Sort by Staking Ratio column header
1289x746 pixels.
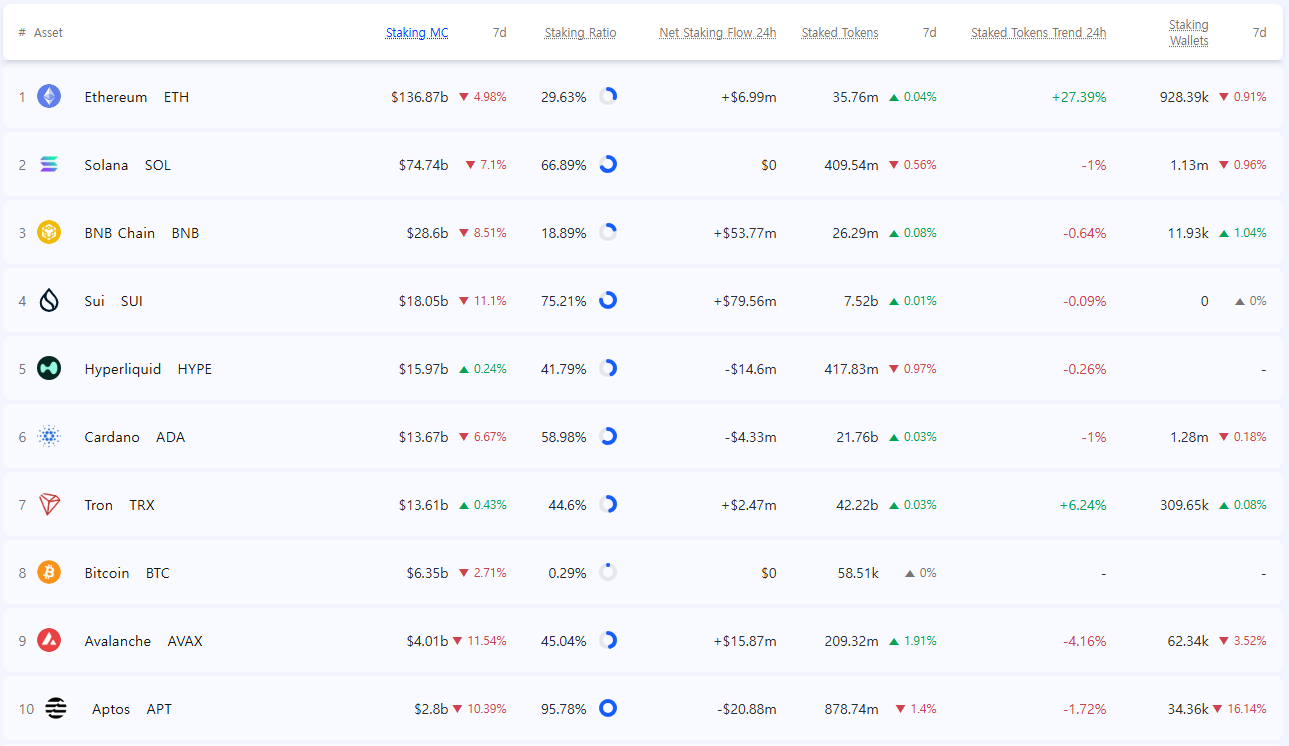[x=580, y=33]
